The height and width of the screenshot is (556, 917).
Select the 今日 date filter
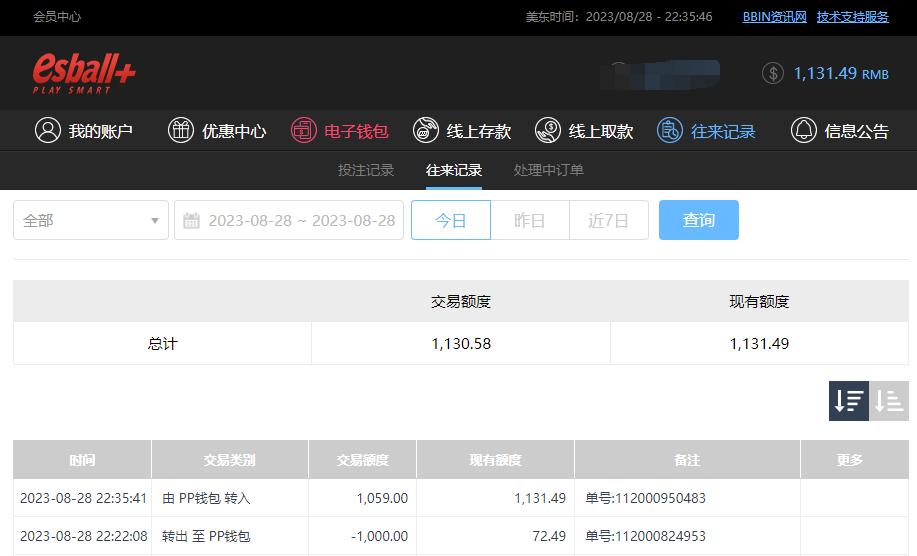click(451, 220)
